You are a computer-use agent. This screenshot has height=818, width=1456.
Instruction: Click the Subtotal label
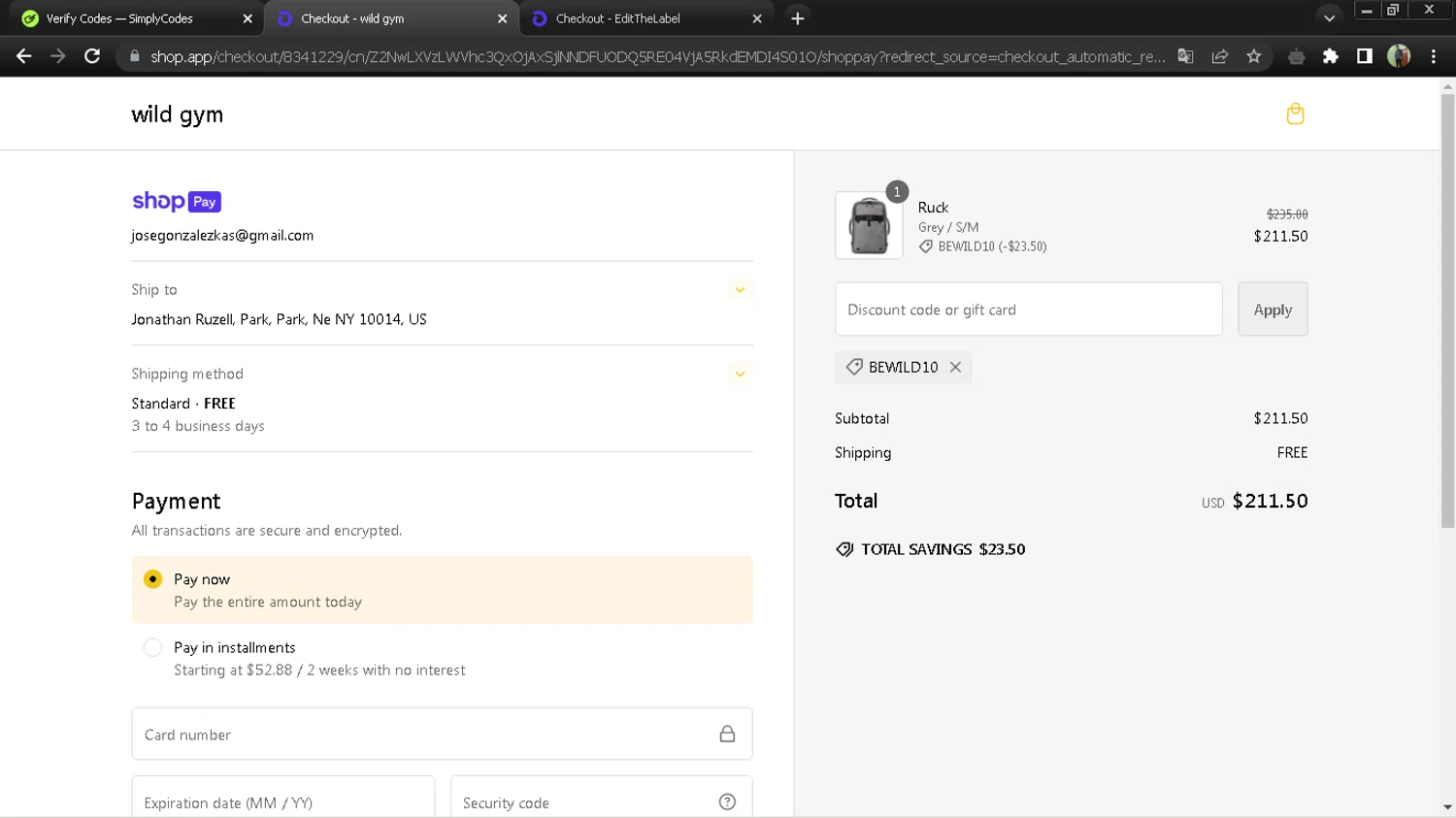862,418
